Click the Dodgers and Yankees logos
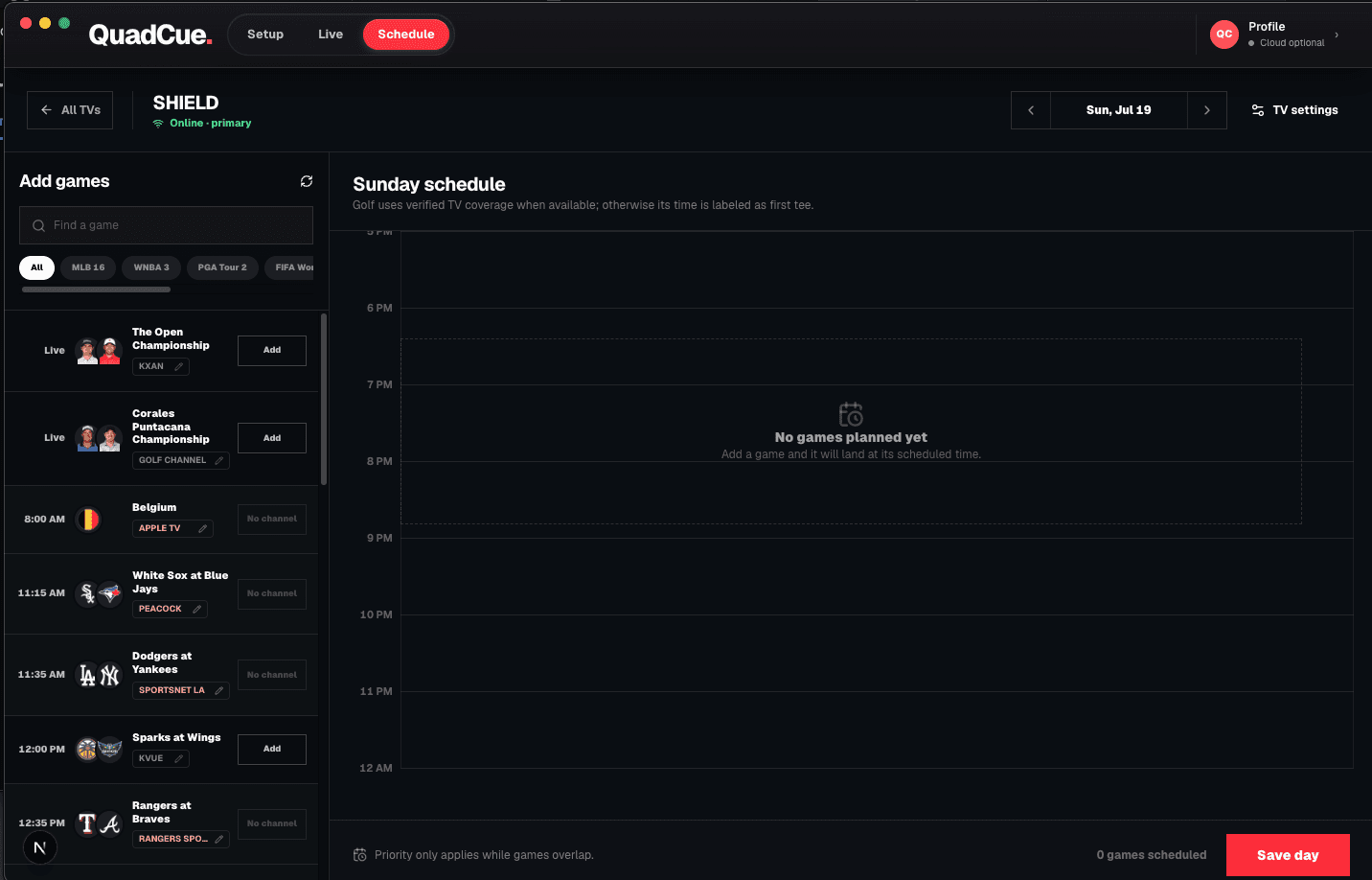Viewport: 1372px width, 880px height. (99, 675)
